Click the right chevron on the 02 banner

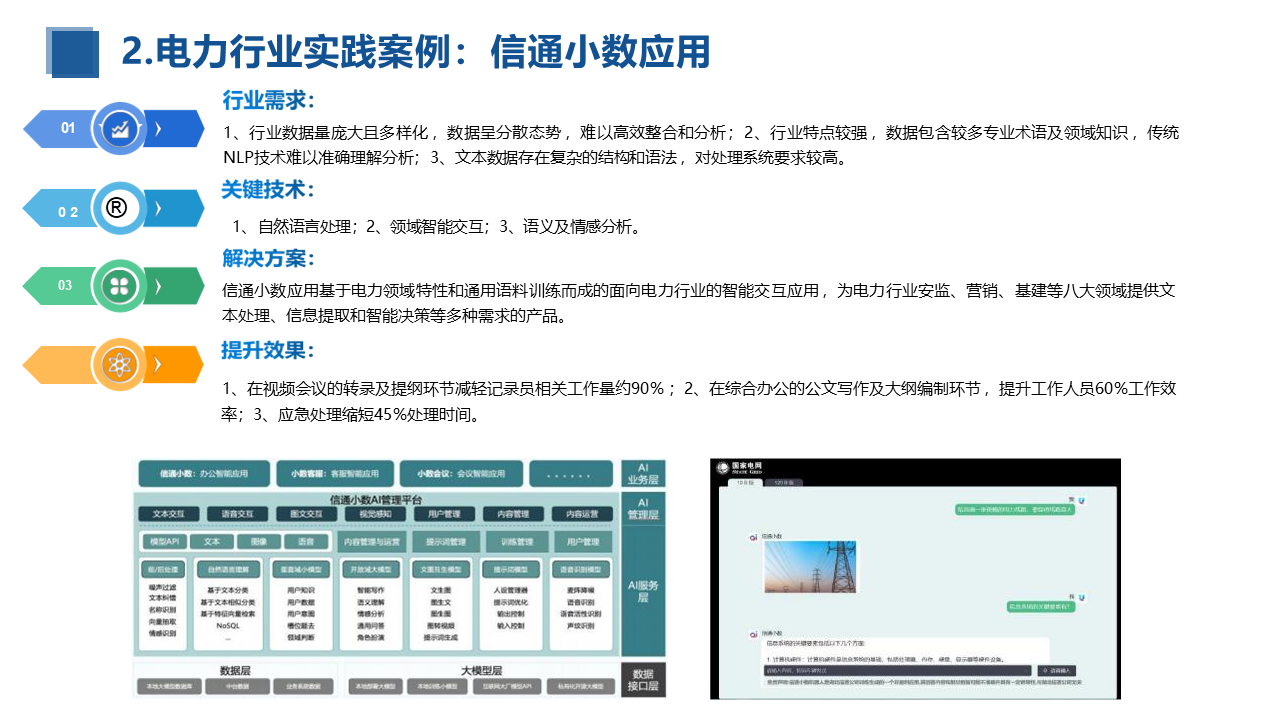(x=158, y=208)
